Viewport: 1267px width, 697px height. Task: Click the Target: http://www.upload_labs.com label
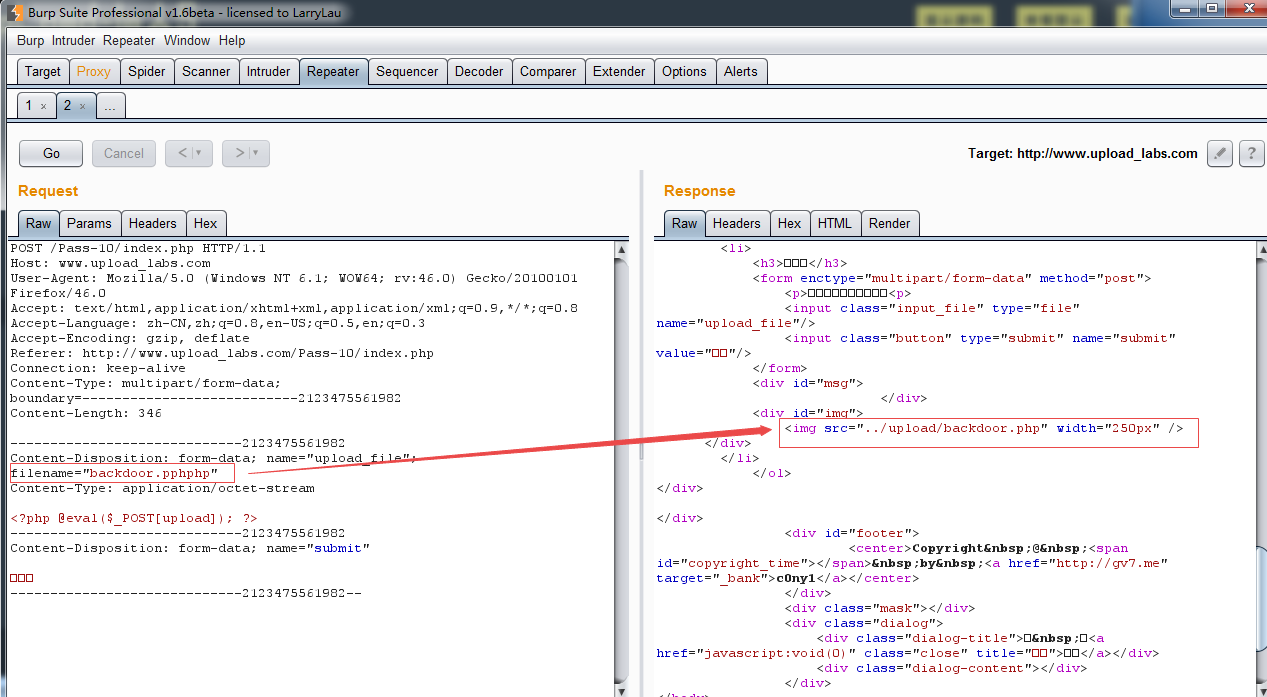(x=1082, y=153)
